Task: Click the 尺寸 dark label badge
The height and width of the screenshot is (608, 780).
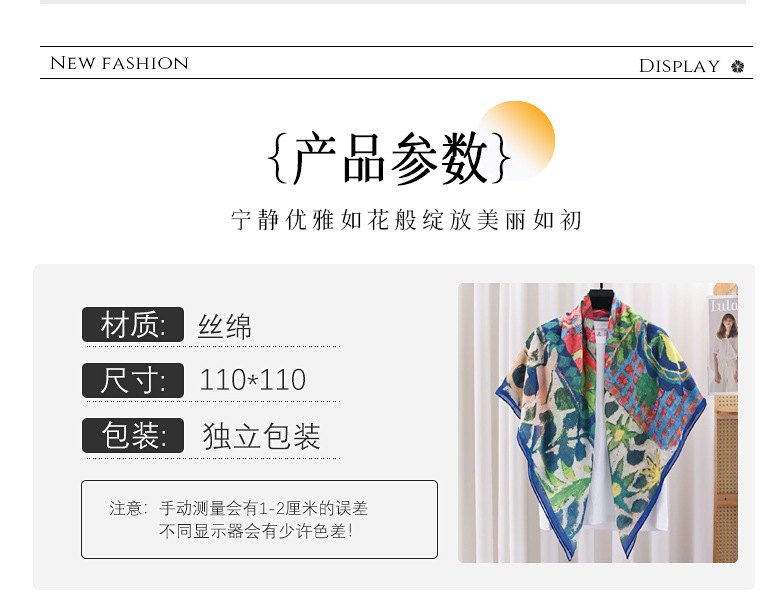Action: pos(133,381)
